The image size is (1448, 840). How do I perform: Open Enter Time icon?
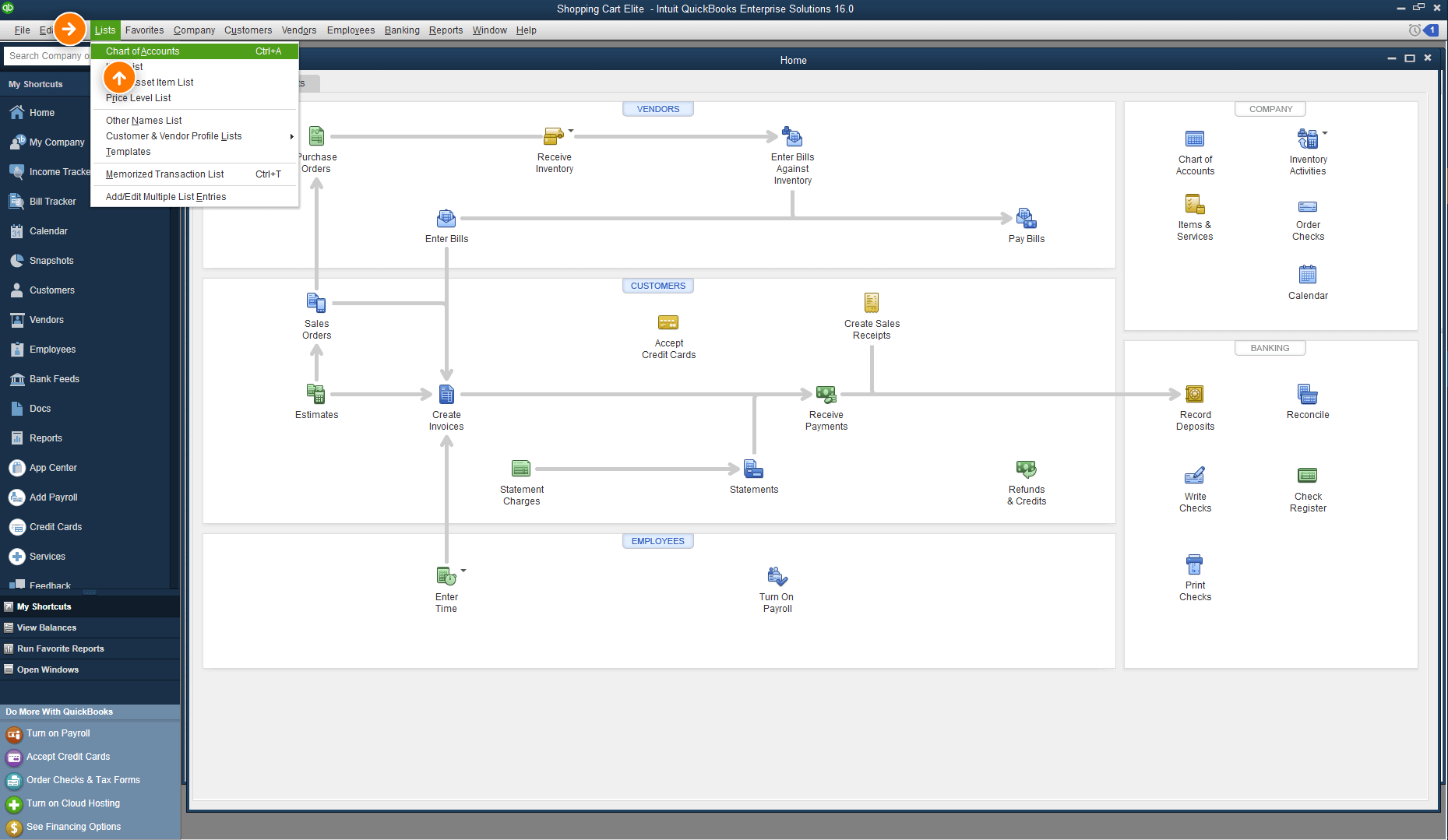tap(446, 576)
